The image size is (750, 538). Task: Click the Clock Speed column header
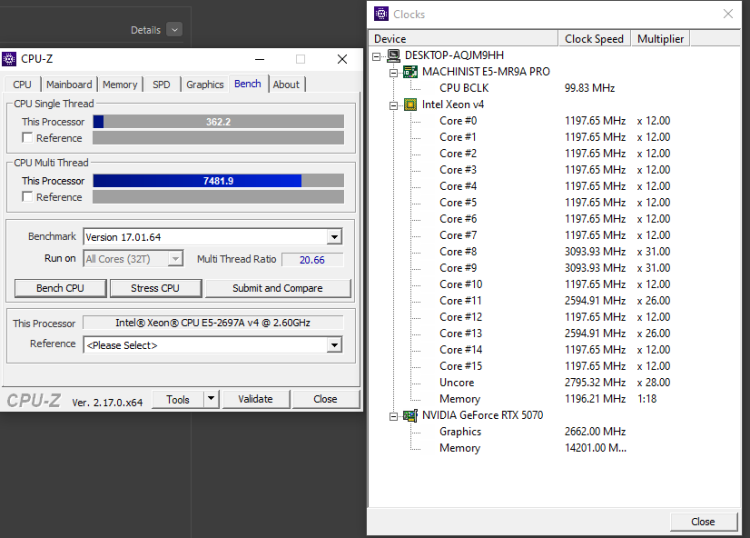tap(594, 39)
